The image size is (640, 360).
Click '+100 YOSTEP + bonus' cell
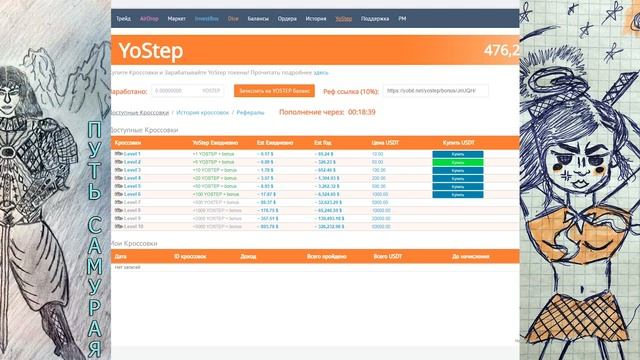click(216, 194)
